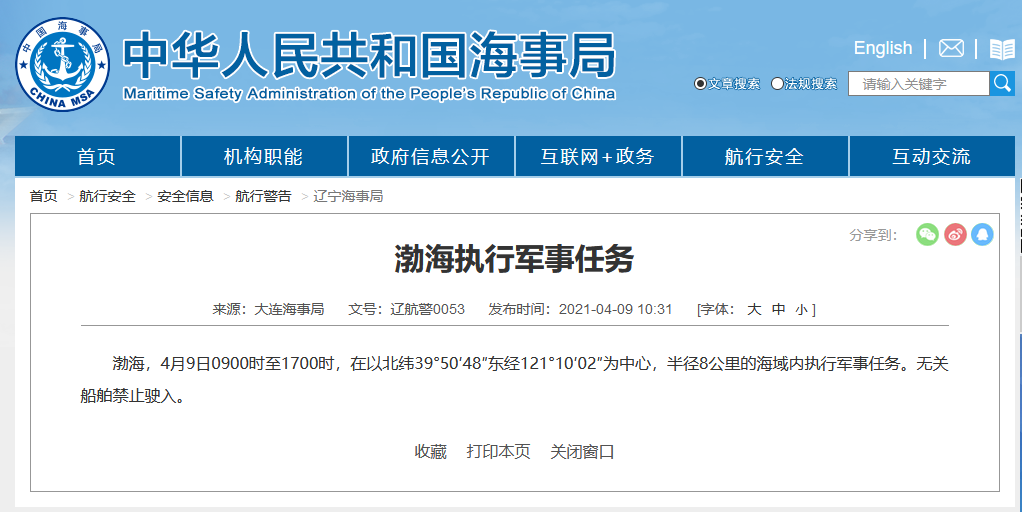The width and height of the screenshot is (1022, 512).
Task: Select the 文章搜索 radio button
Action: coord(700,84)
